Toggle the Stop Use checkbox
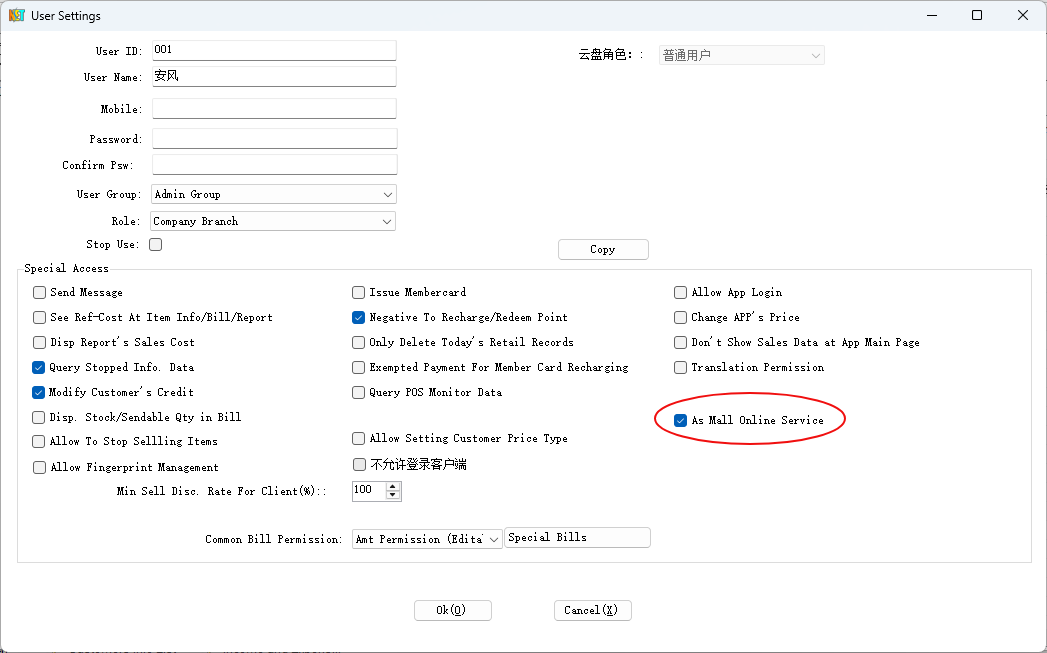Viewport: 1047px width, 653px height. 155,244
